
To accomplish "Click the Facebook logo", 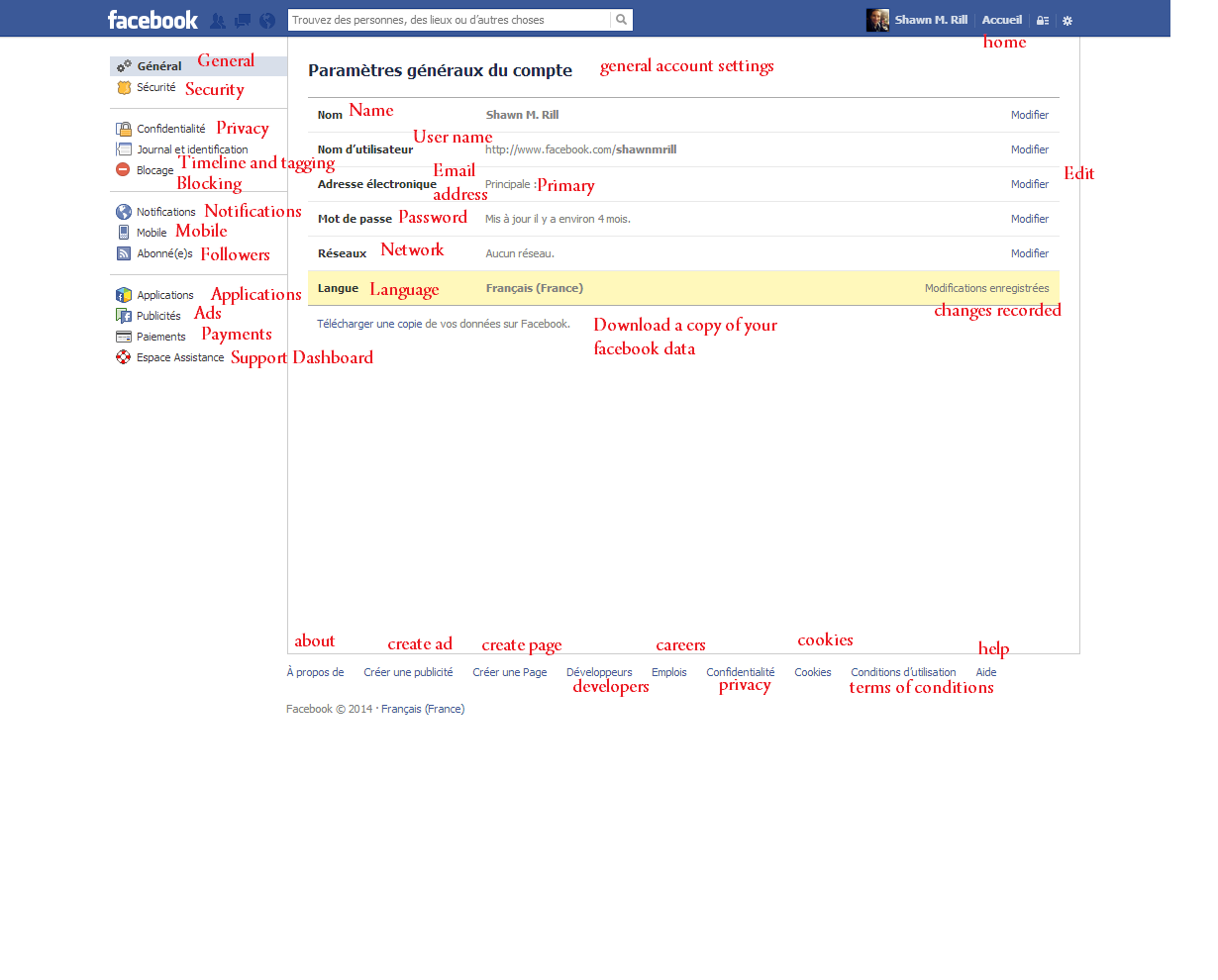I will (152, 20).
